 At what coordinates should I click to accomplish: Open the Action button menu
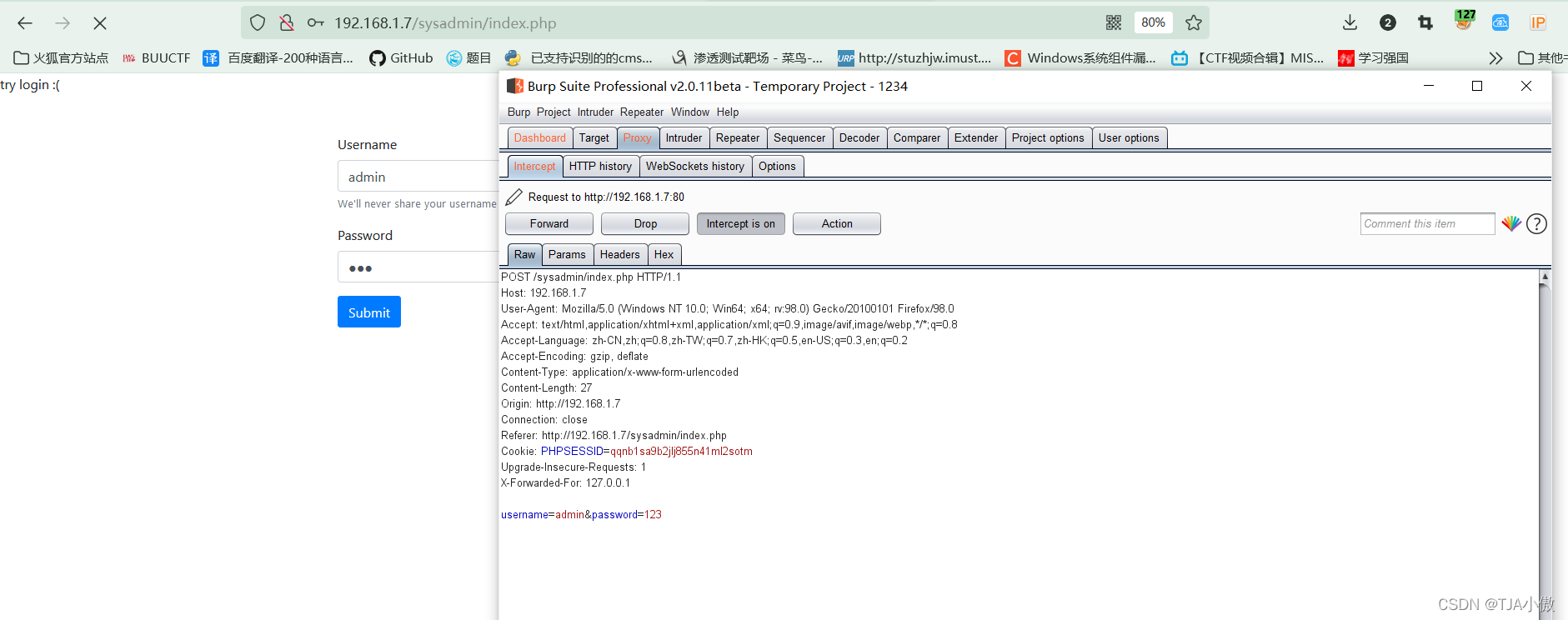tap(837, 224)
